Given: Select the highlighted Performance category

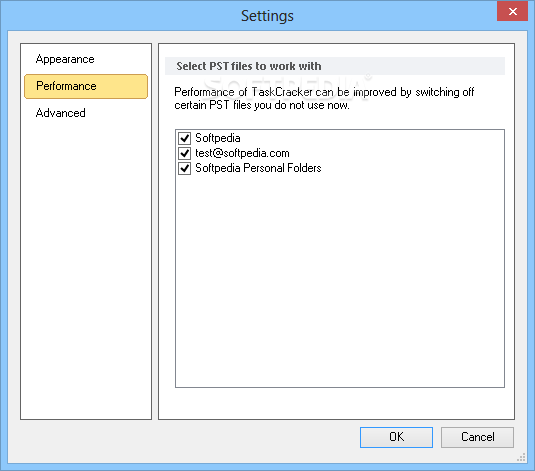Looking at the screenshot, I should coord(86,86).
